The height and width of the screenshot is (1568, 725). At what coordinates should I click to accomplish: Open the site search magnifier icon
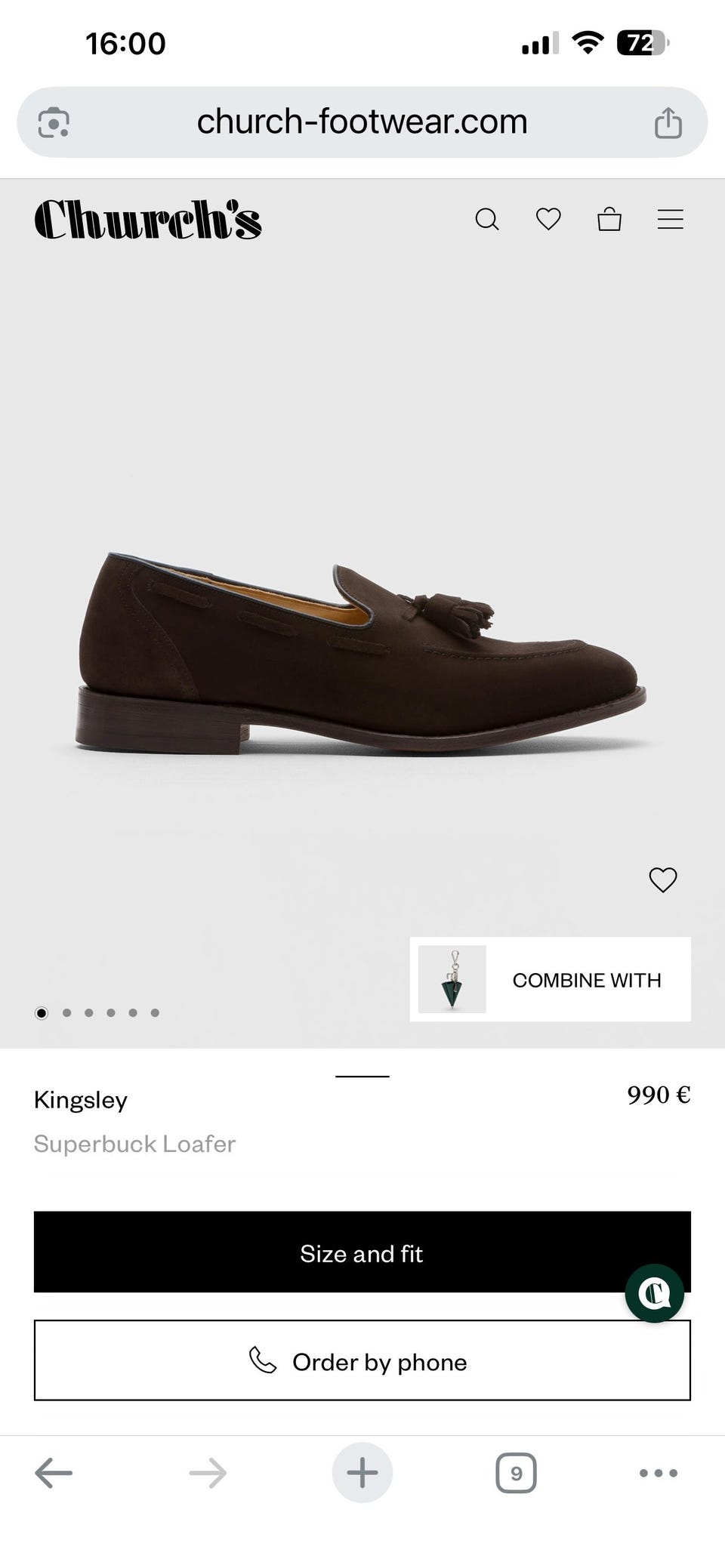487,220
